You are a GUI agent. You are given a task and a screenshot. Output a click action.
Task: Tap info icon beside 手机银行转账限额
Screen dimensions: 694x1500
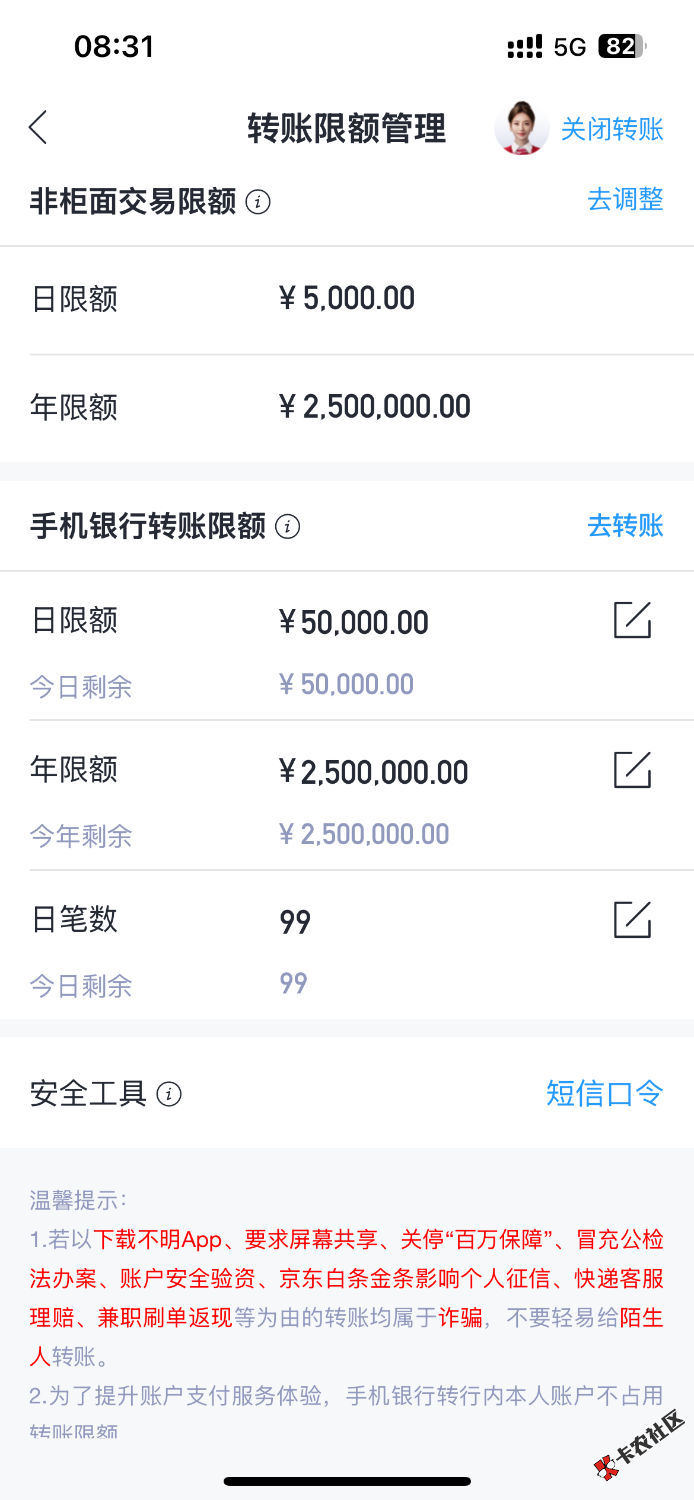pos(287,526)
